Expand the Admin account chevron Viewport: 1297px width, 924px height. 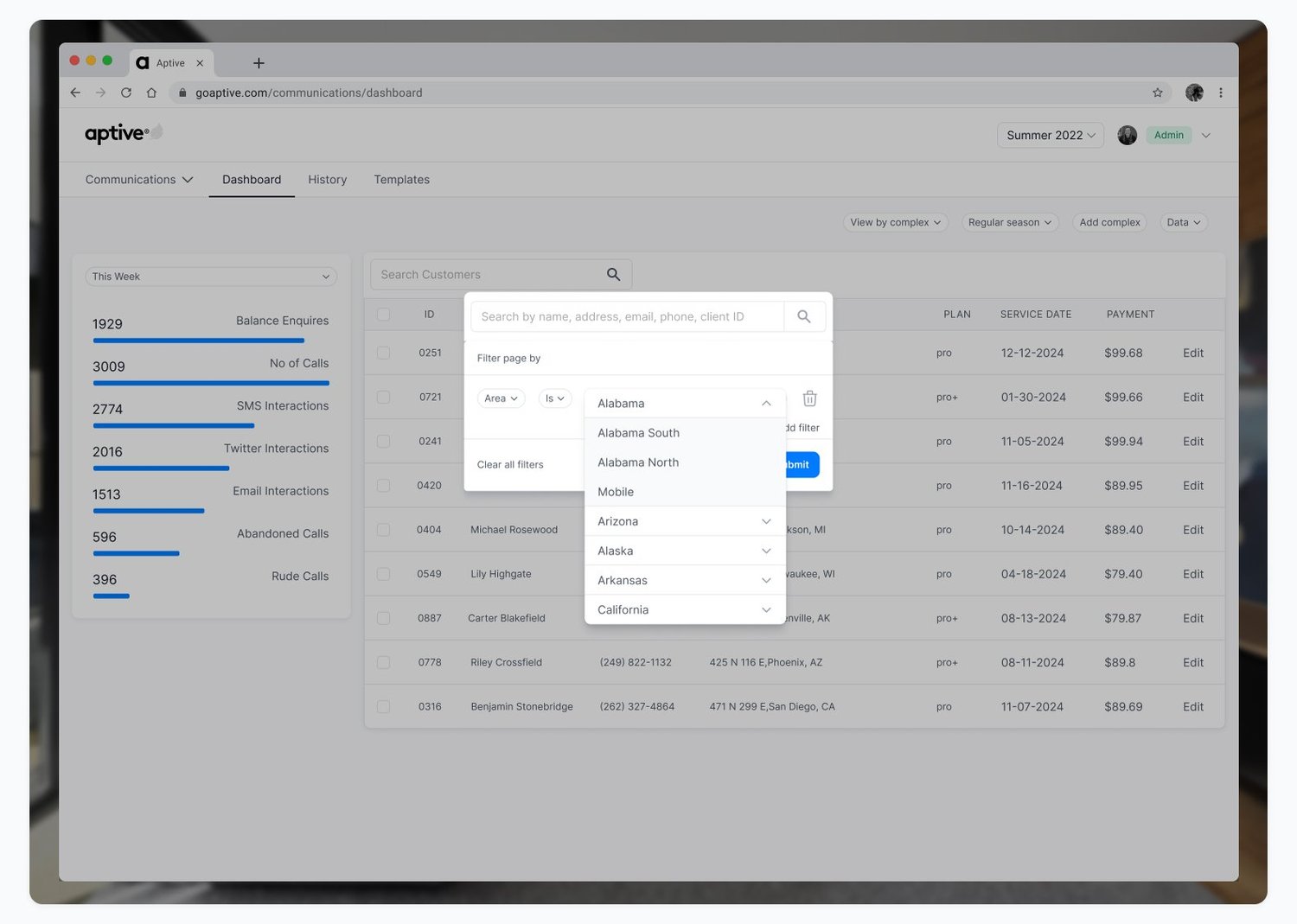(x=1206, y=135)
